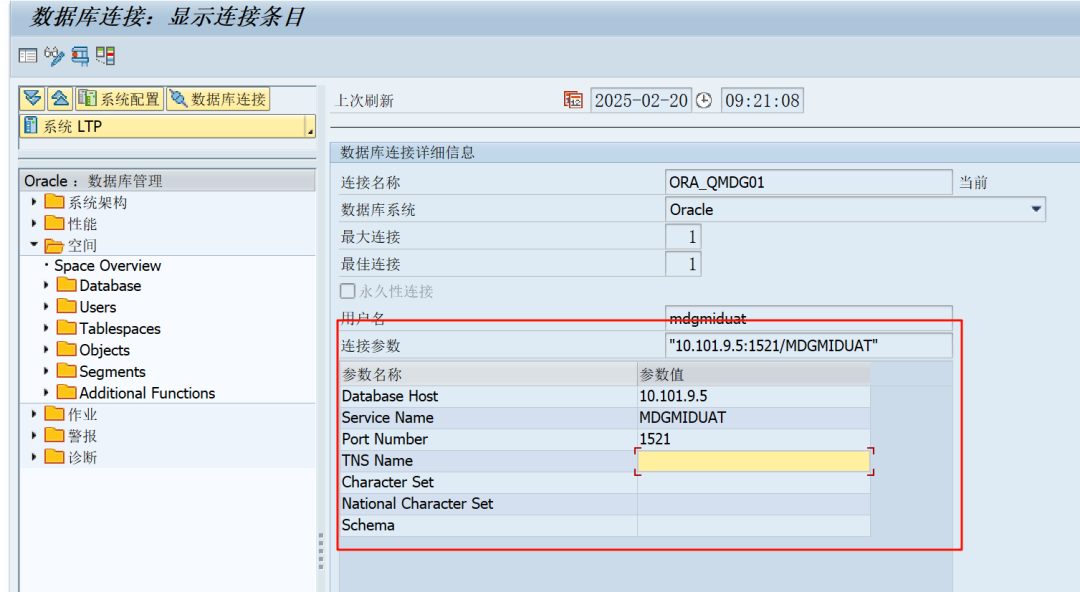The width and height of the screenshot is (1080, 592).
Task: Click the Database folder icon
Action: (x=67, y=285)
